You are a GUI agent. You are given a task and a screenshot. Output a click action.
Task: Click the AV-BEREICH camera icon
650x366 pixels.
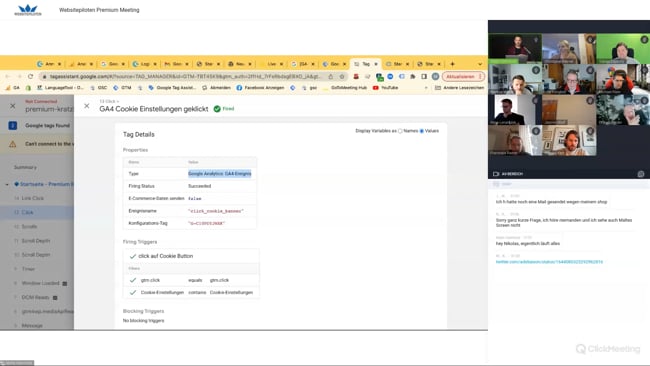click(496, 174)
